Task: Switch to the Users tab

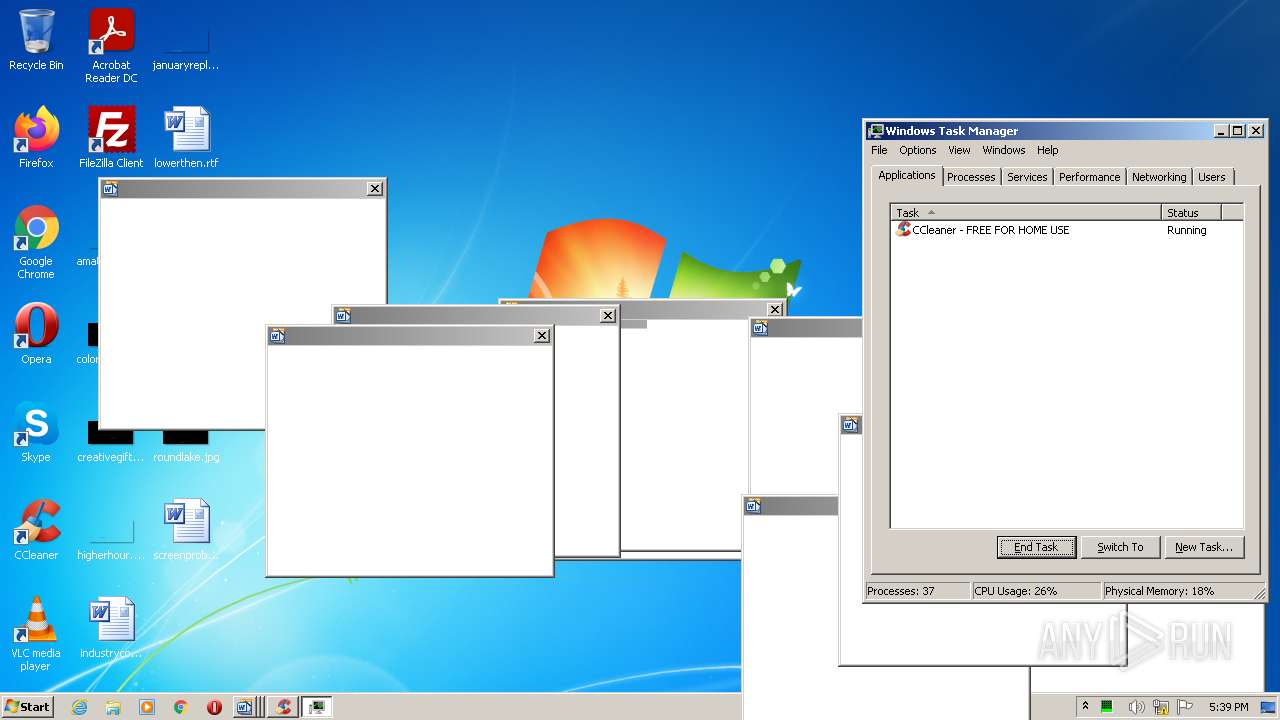Action: click(1211, 177)
